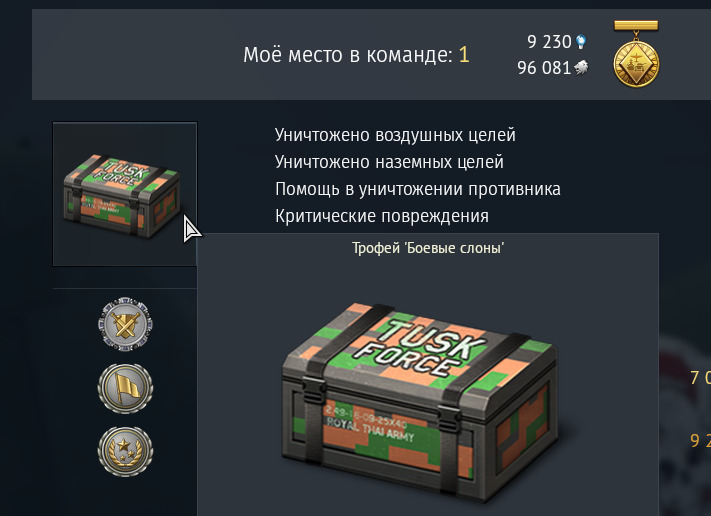Click the gold medal hanging from ribbon
Screen dimensions: 711x516
[636, 54]
